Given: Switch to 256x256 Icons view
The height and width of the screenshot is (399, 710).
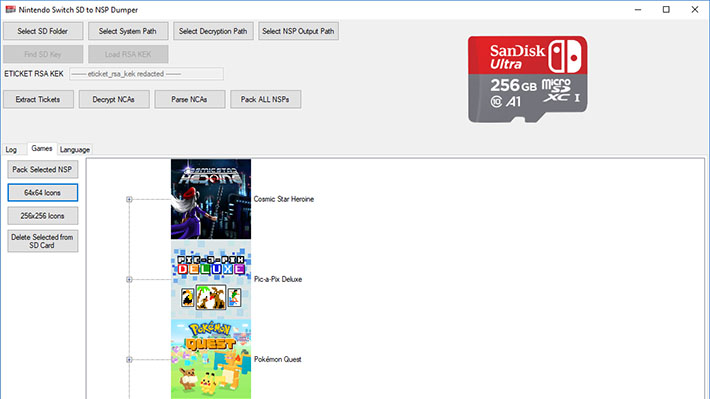Looking at the screenshot, I should click(43, 216).
